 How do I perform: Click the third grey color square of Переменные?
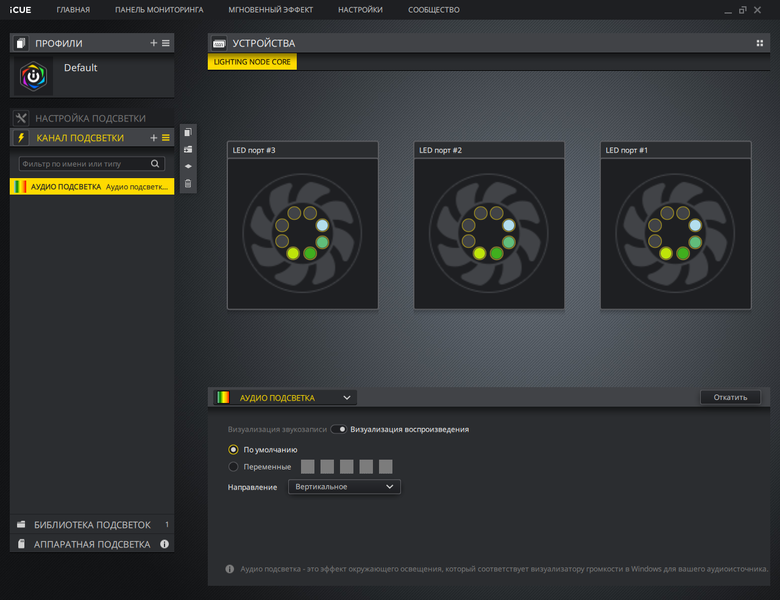[347, 467]
